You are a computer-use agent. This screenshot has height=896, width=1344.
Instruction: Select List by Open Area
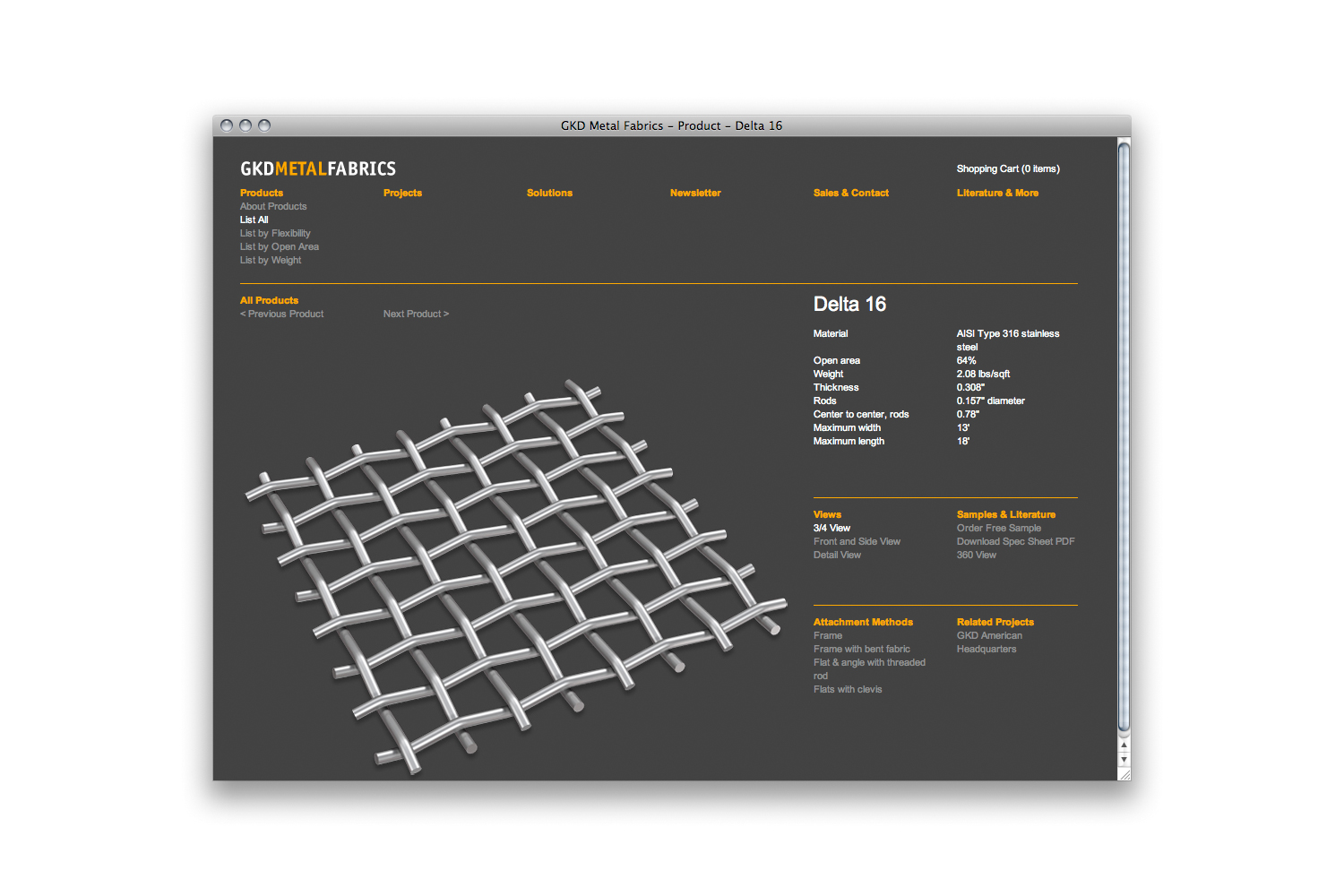(x=279, y=246)
